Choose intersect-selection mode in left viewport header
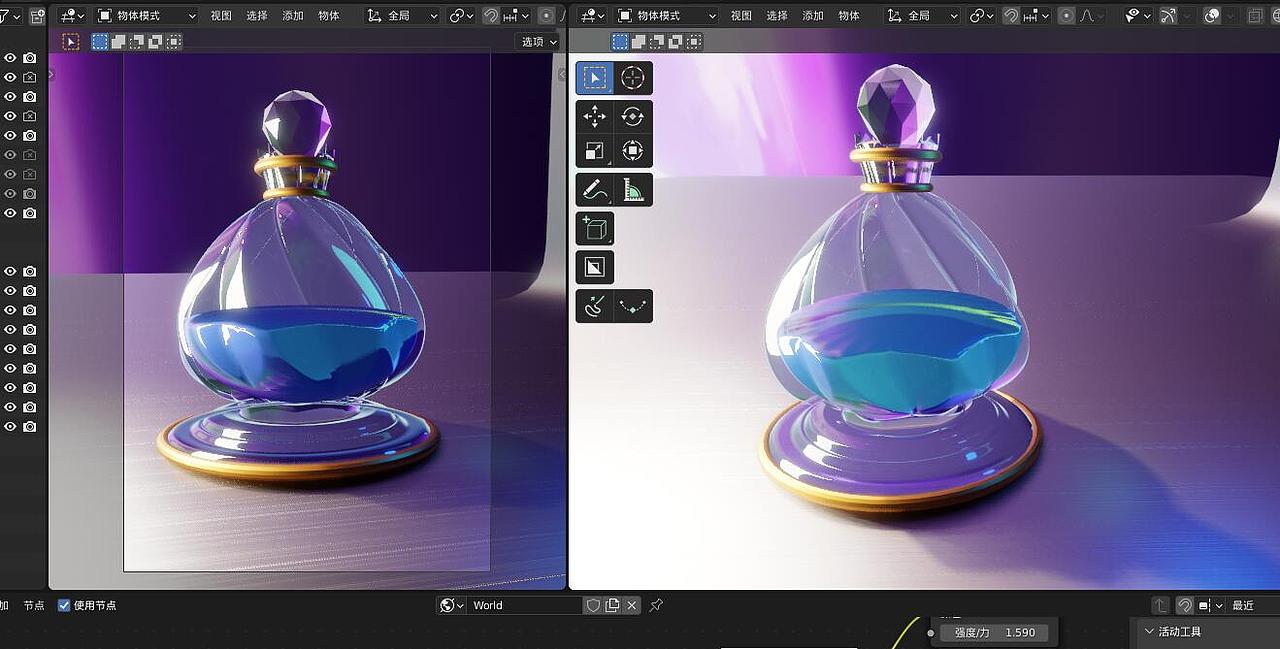 coord(174,42)
